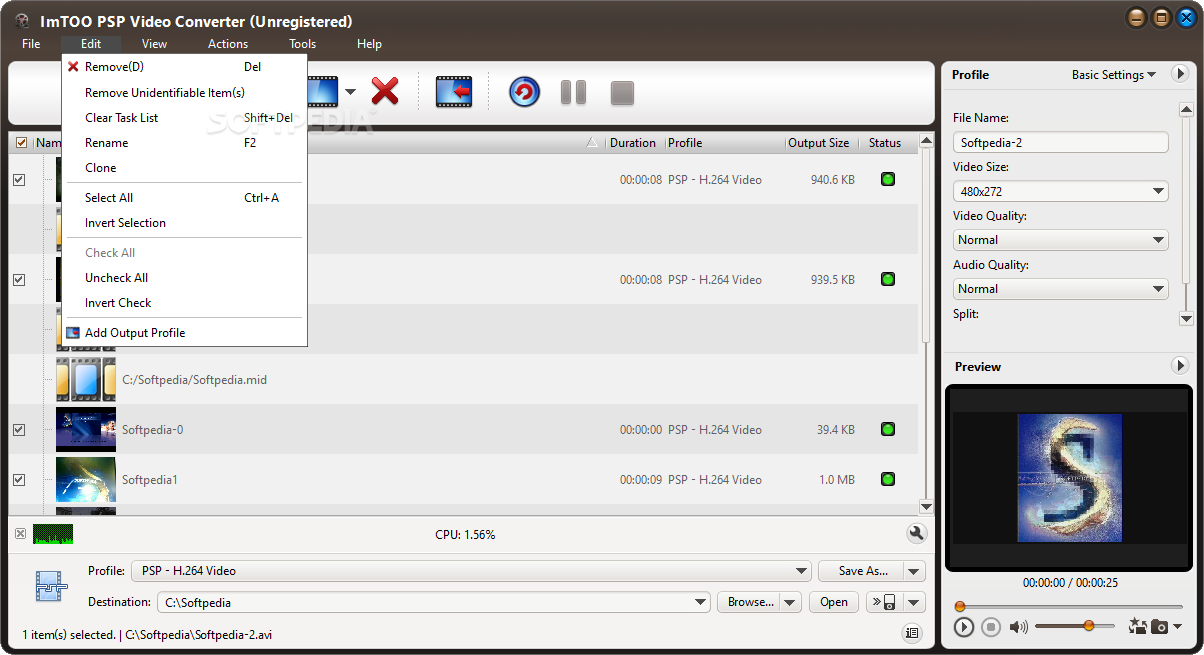Viewport: 1204px width, 655px height.
Task: Choose Uncheck All menu entry
Action: (x=184, y=278)
